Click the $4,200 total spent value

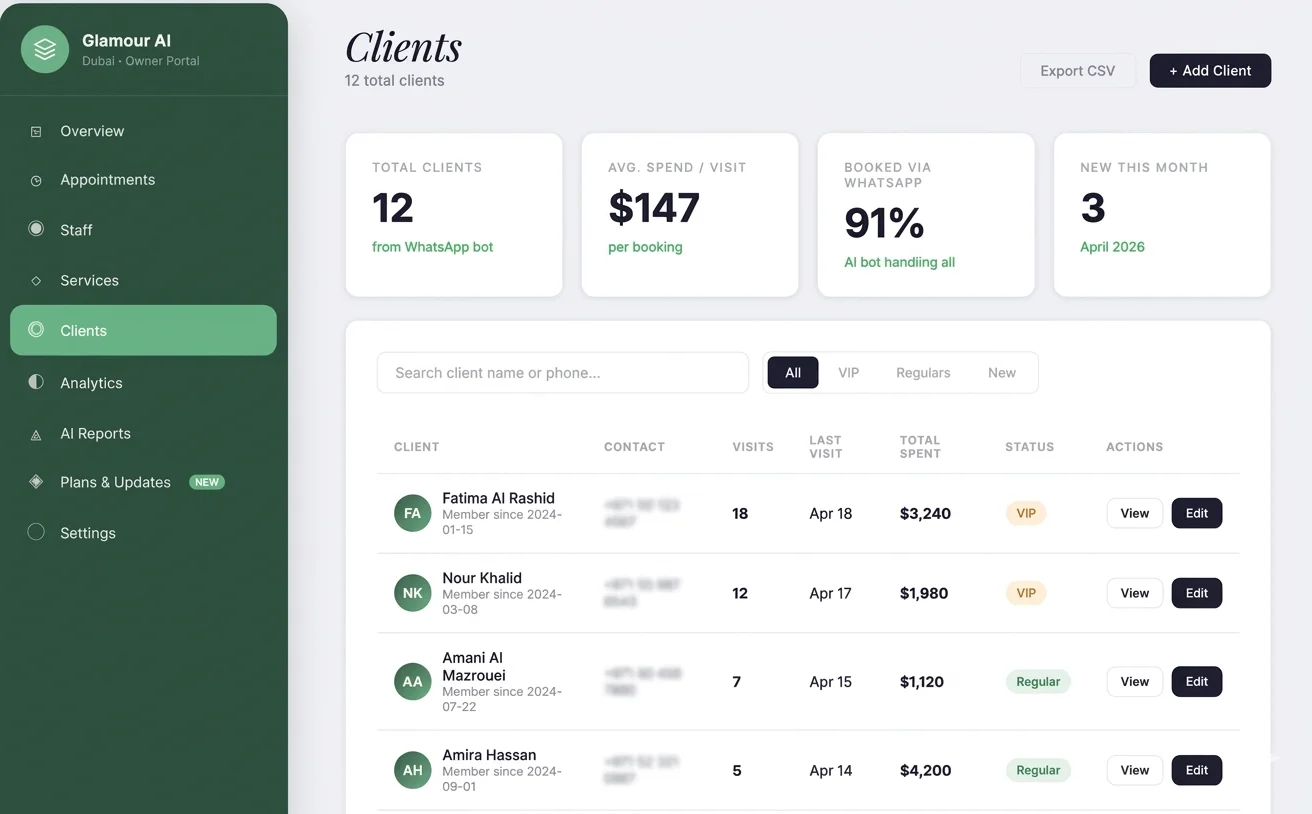pyautogui.click(x=925, y=770)
